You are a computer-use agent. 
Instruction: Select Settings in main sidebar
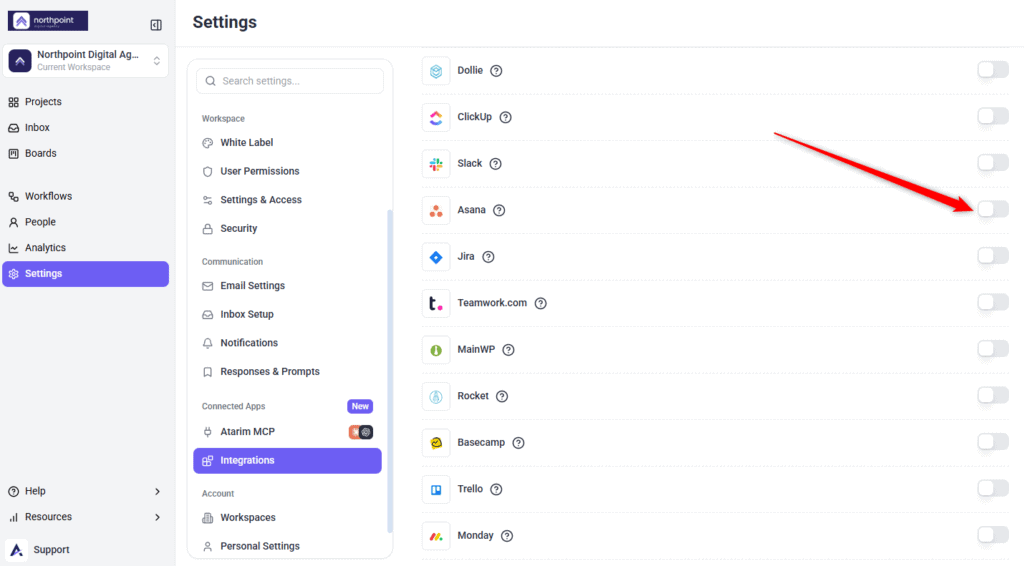click(x=86, y=274)
